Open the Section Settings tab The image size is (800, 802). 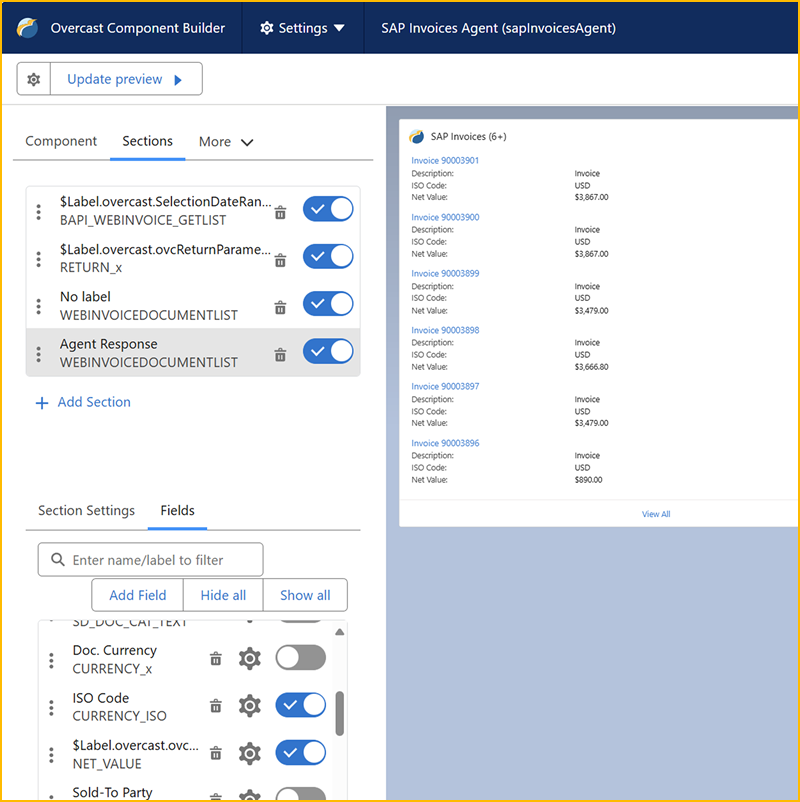tap(86, 511)
